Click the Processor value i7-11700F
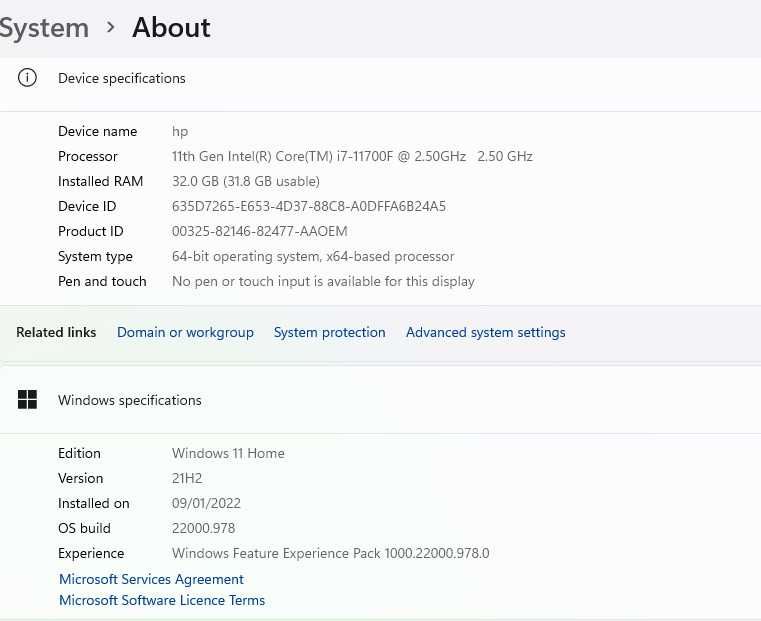761x621 pixels. 352,156
